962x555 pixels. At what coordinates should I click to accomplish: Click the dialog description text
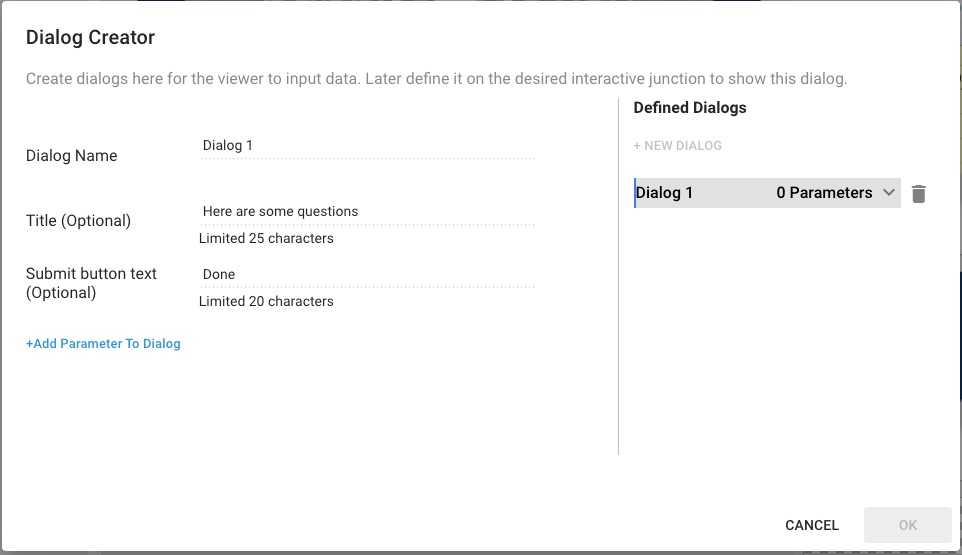point(436,79)
